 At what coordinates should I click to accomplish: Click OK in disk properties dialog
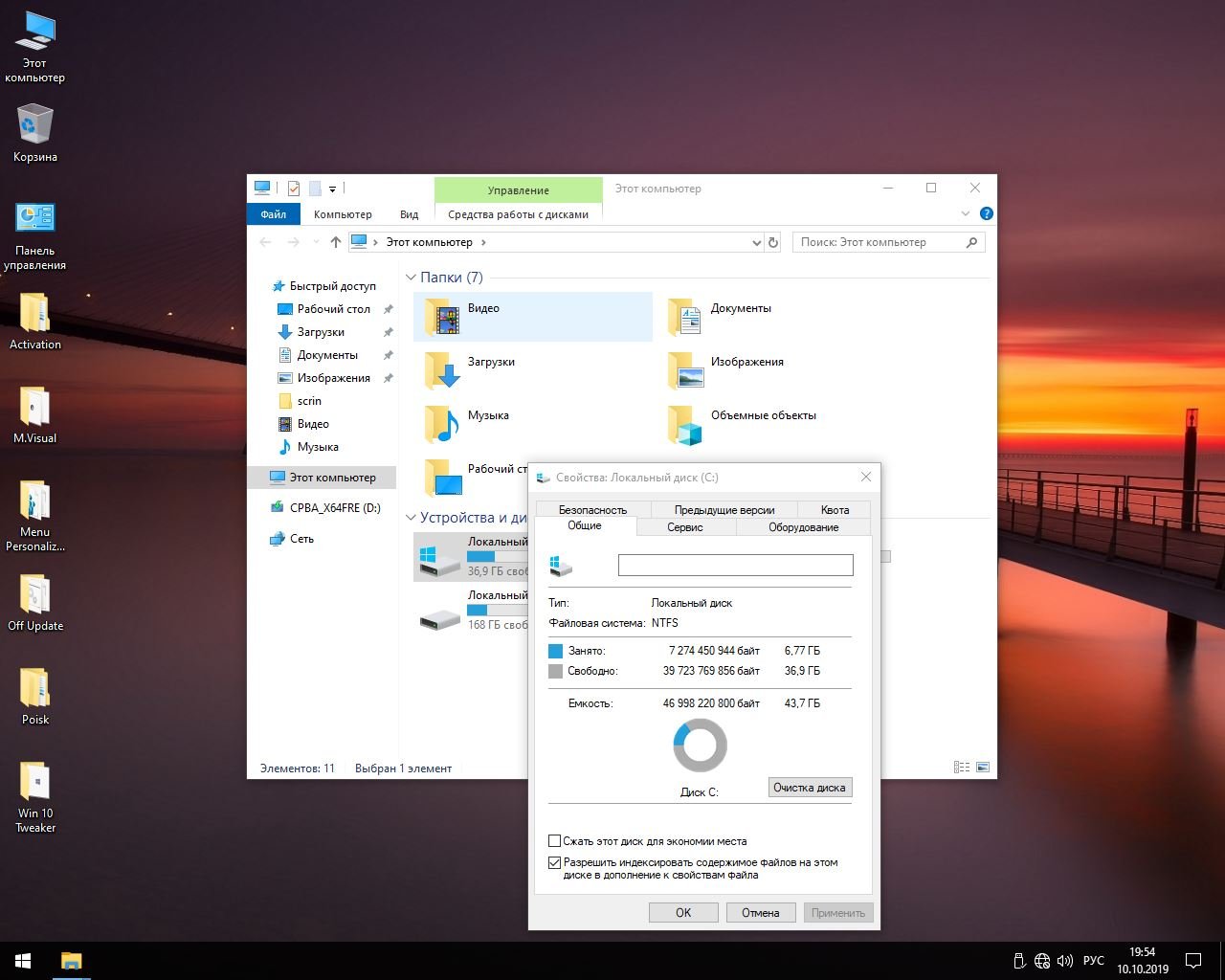[683, 912]
